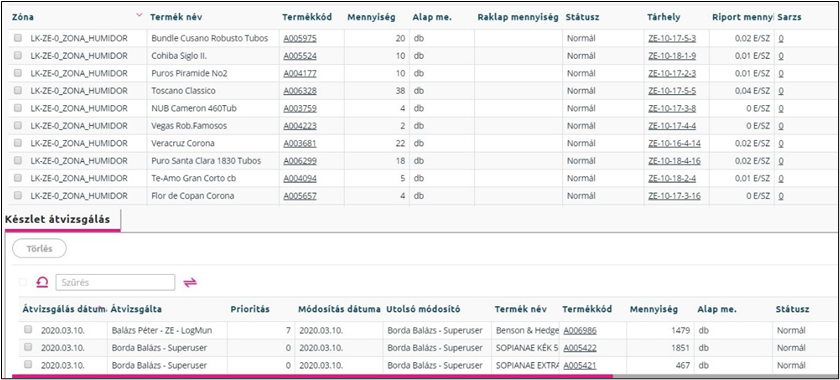Open storage location link ZE-10-17-5-5
840x380 pixels.
pos(672,91)
